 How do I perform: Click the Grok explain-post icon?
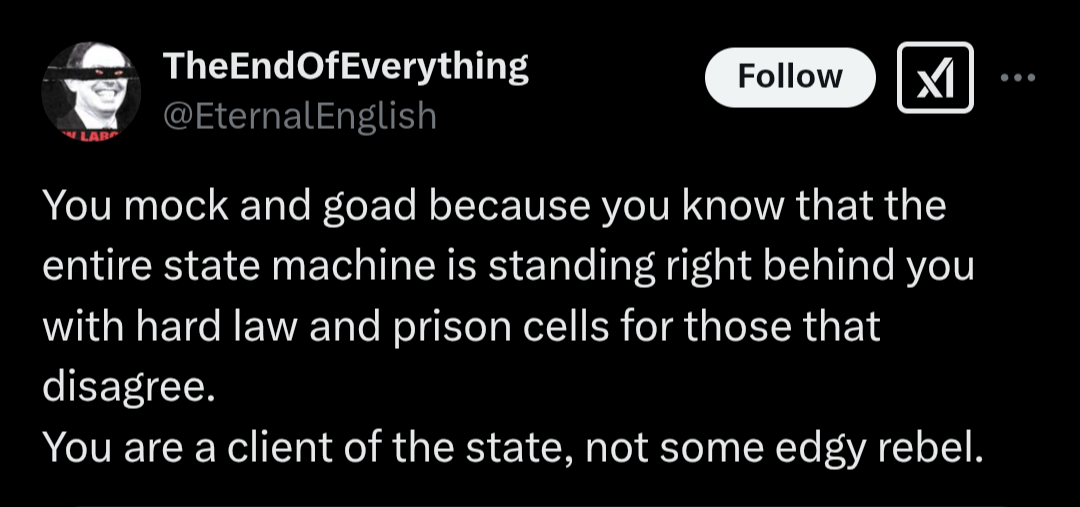(935, 77)
